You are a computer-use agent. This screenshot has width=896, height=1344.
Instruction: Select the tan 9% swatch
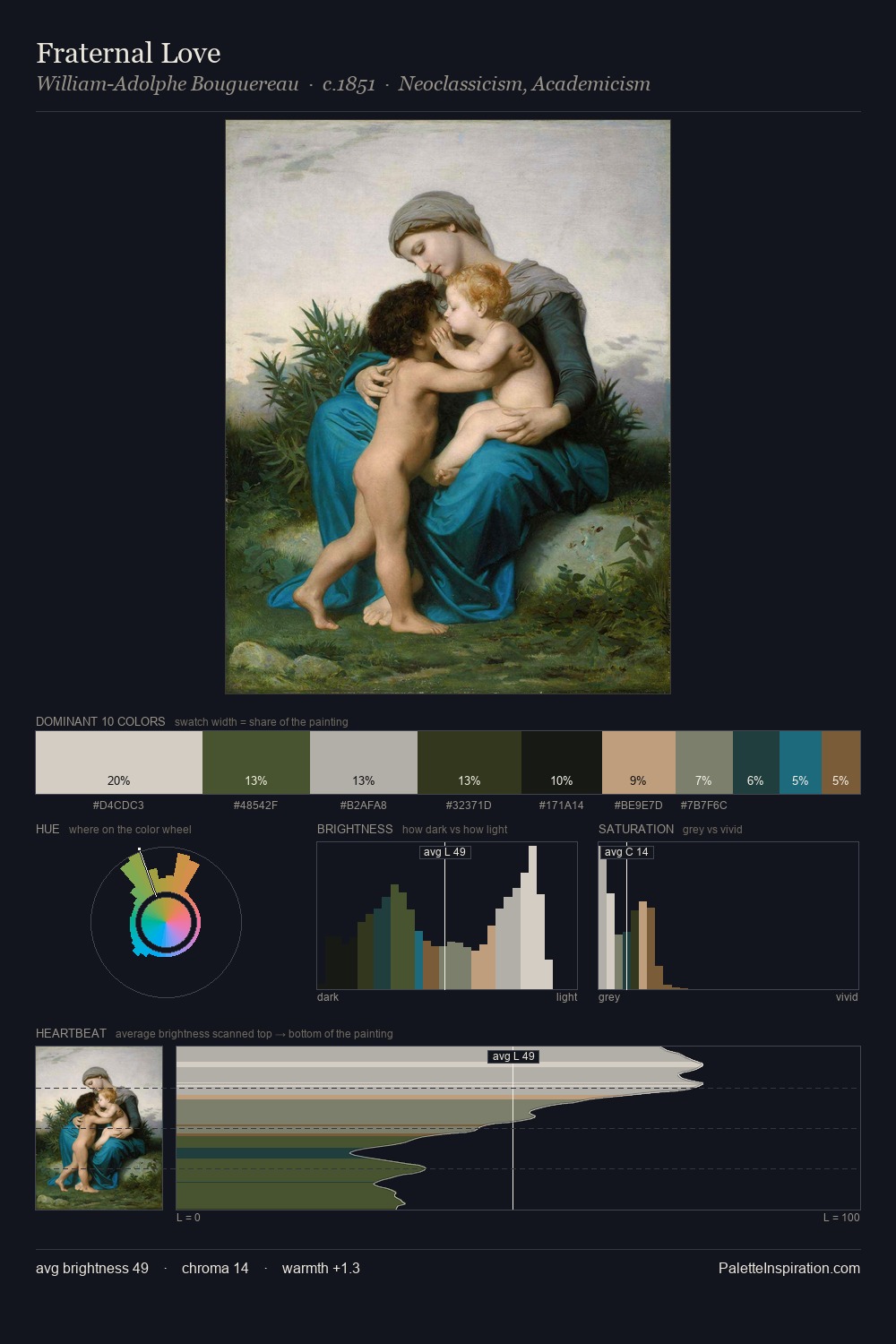tap(639, 762)
